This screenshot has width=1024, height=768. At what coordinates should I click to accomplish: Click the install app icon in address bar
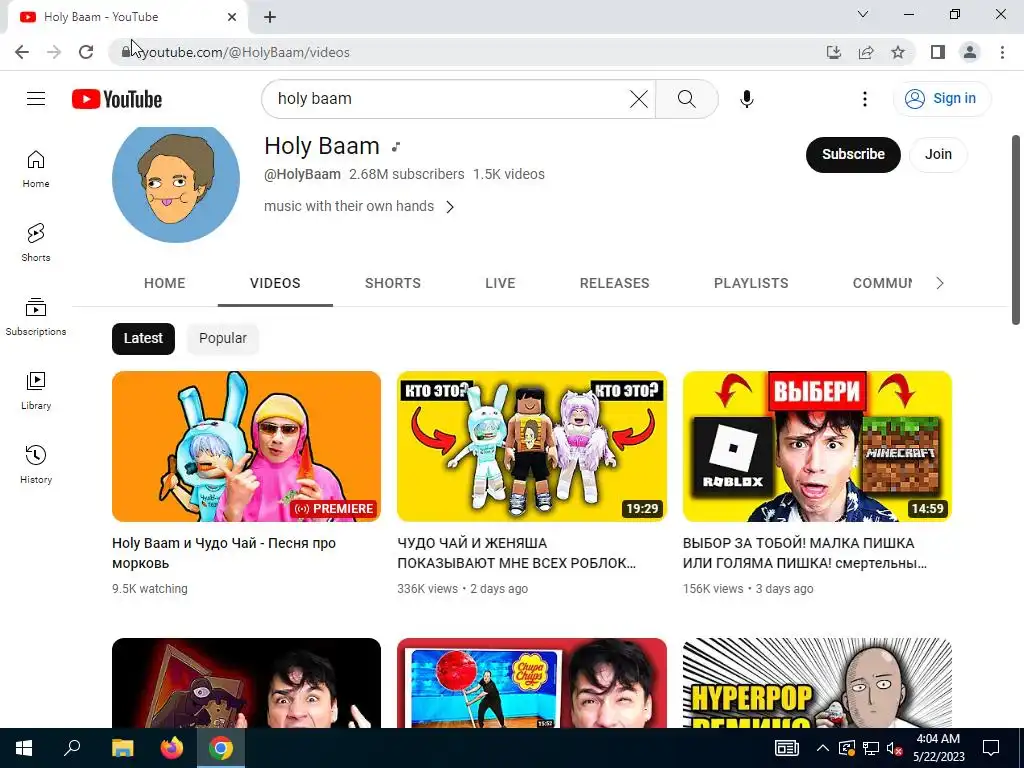(833, 52)
